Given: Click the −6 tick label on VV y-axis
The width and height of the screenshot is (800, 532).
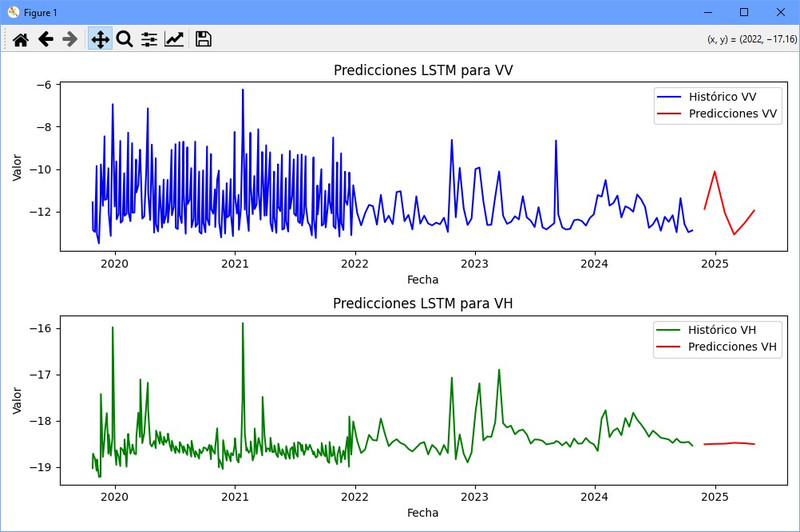Looking at the screenshot, I should pos(44,85).
